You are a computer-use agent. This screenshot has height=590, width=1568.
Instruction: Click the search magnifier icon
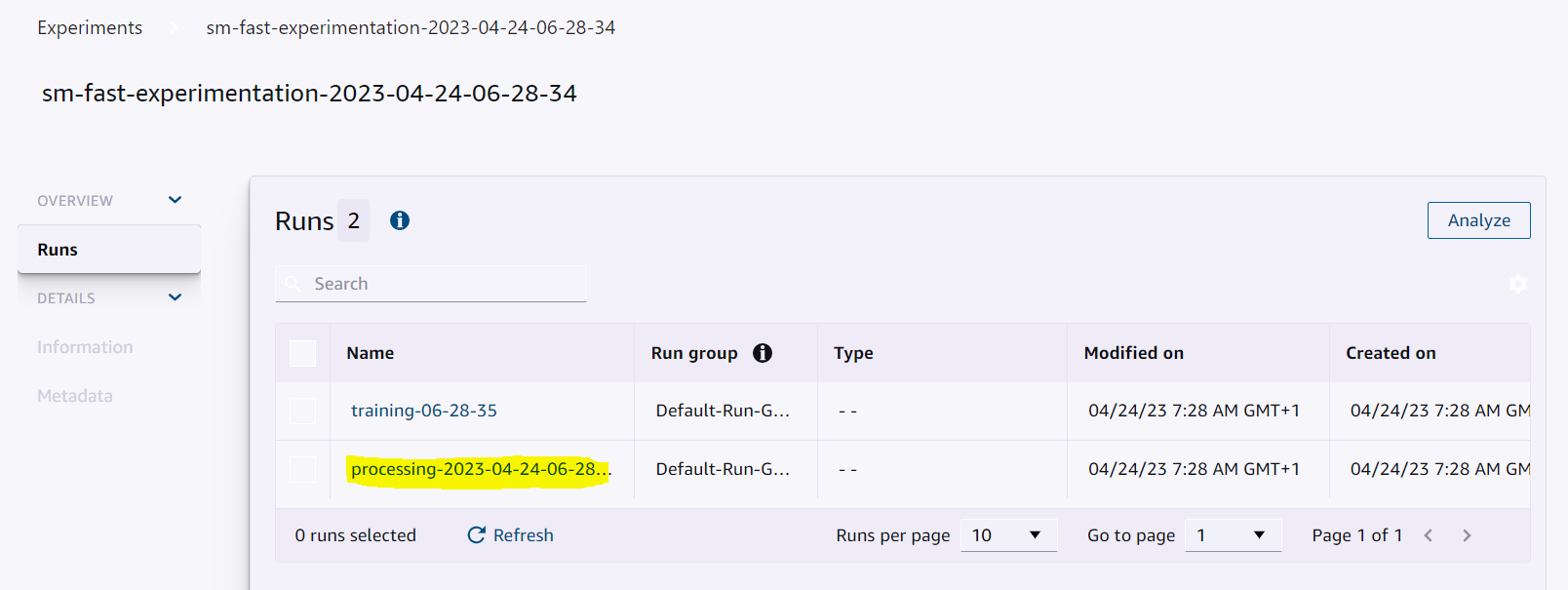click(x=292, y=284)
